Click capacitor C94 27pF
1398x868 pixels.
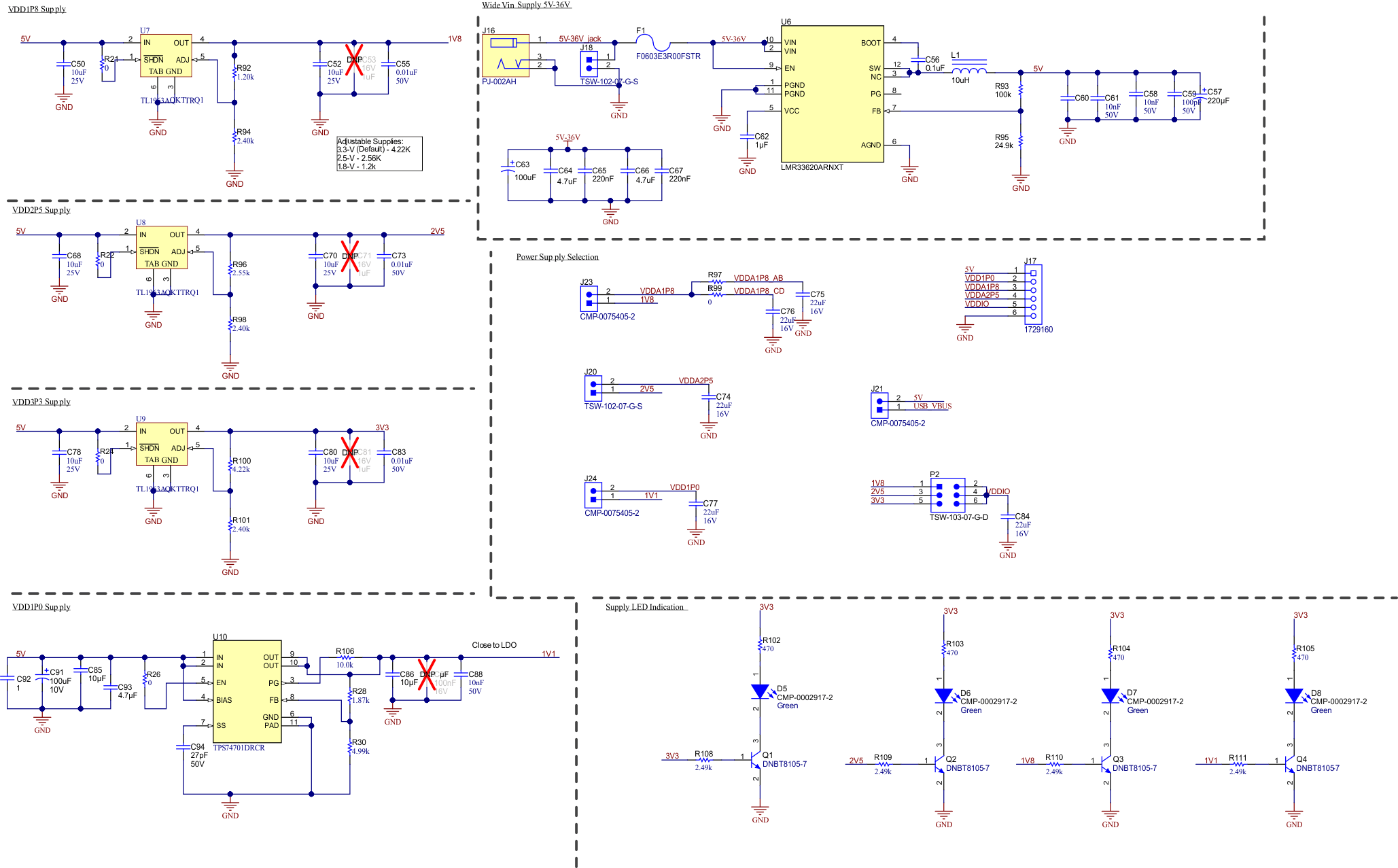[x=184, y=748]
